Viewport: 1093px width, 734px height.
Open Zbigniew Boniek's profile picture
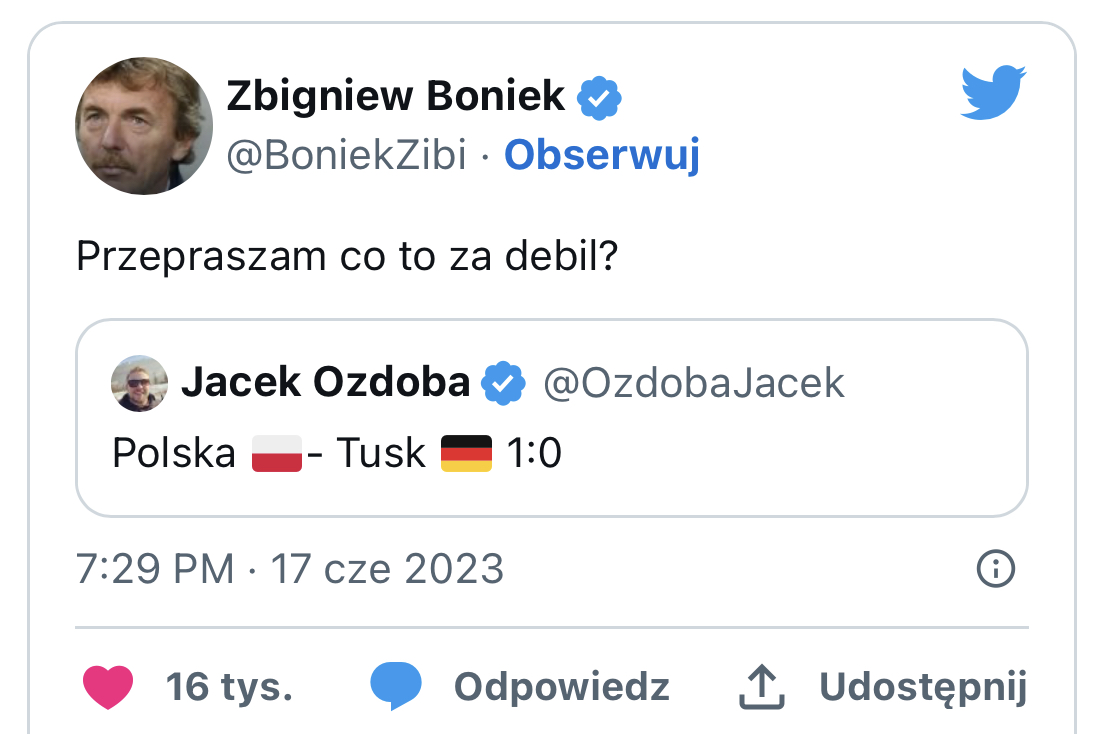click(x=144, y=126)
